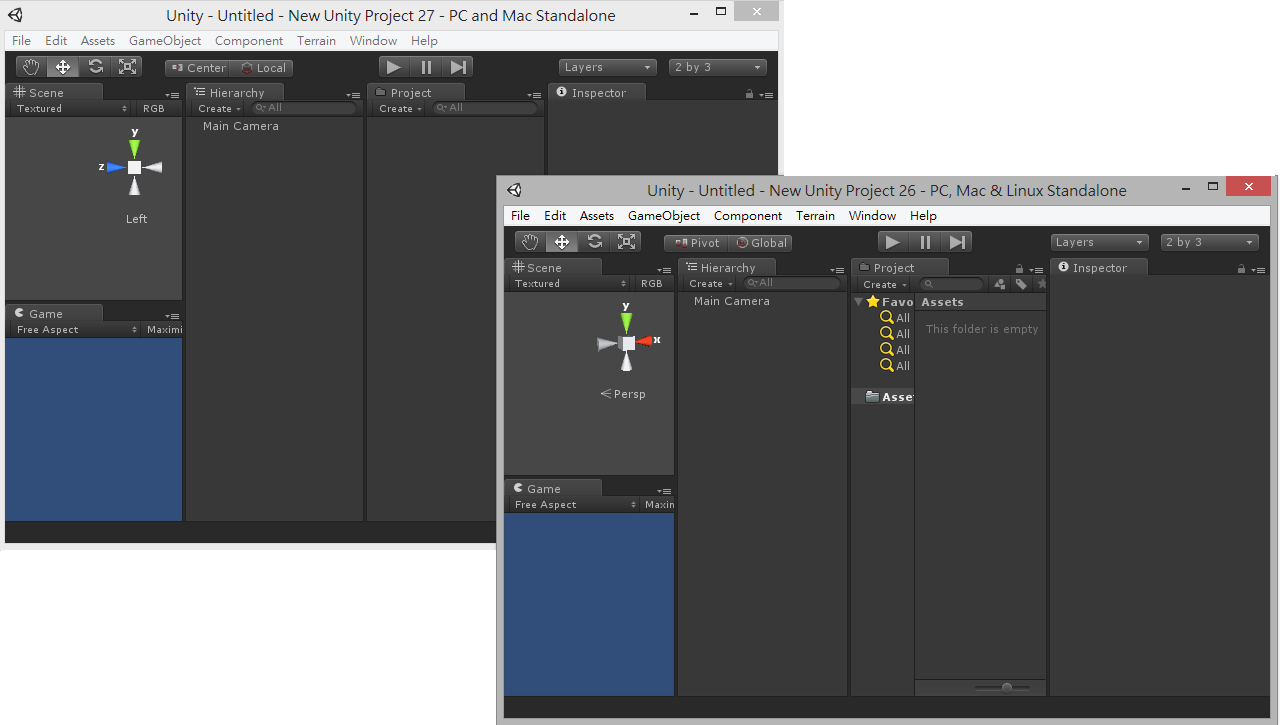Toggle Center/Pivot button in Project 27 window
This screenshot has width=1280, height=725.
(197, 68)
